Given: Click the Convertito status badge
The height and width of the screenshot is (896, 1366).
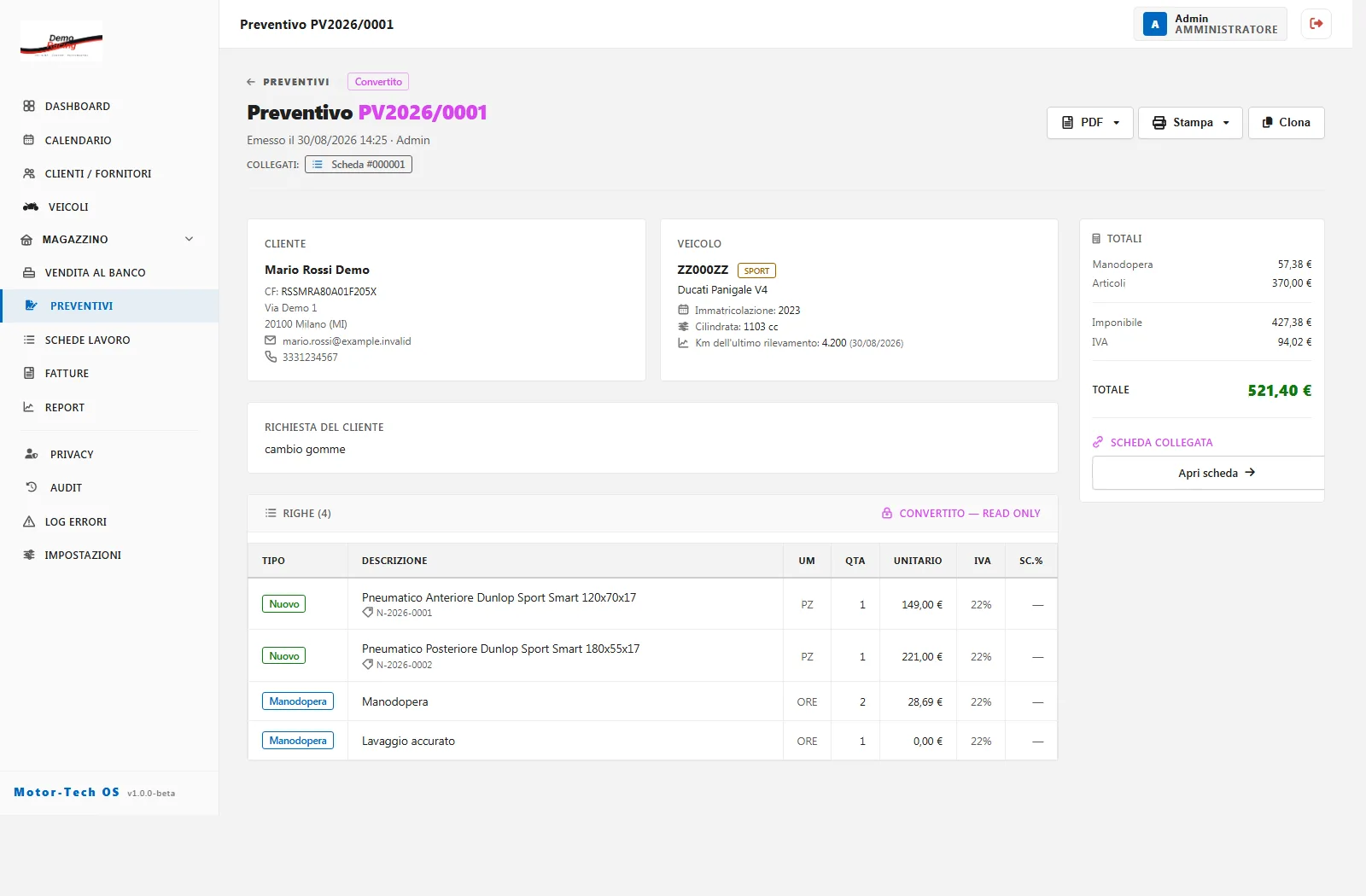Looking at the screenshot, I should coord(378,82).
